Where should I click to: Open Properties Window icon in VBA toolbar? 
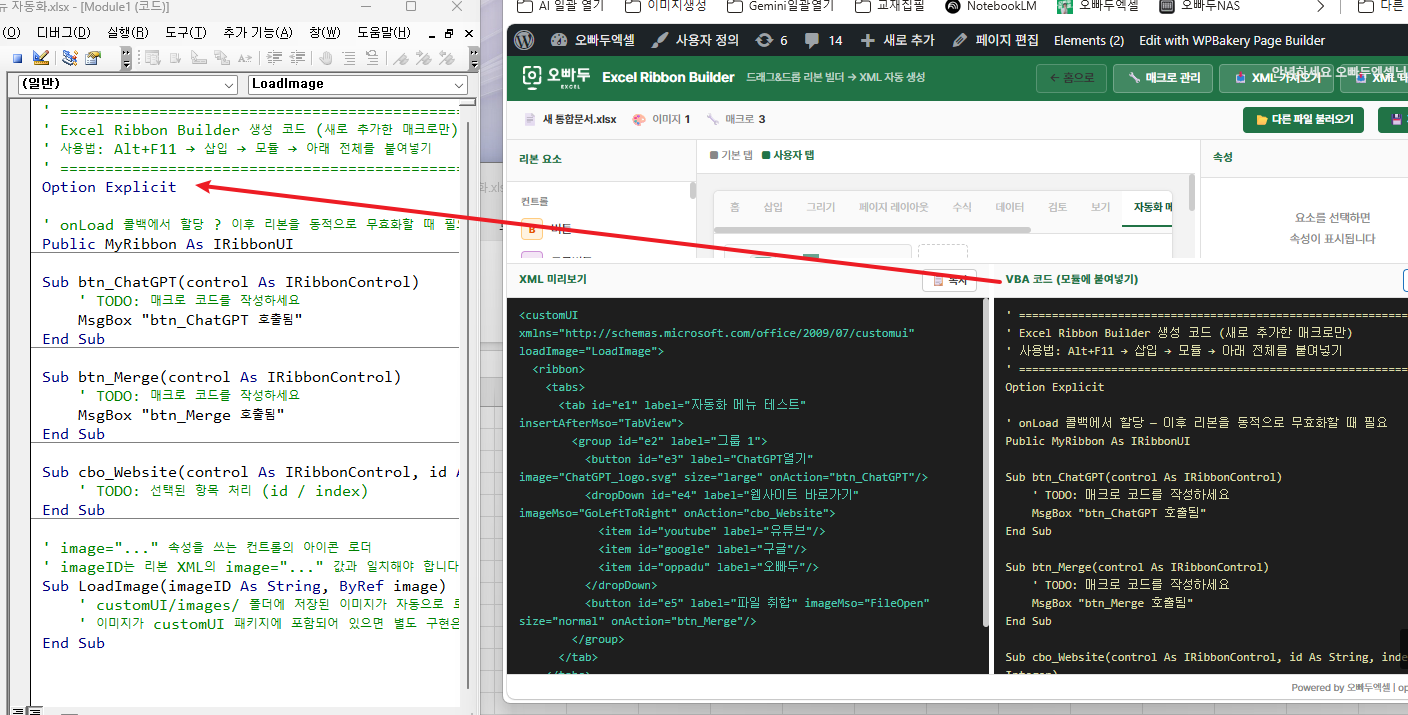[x=93, y=58]
